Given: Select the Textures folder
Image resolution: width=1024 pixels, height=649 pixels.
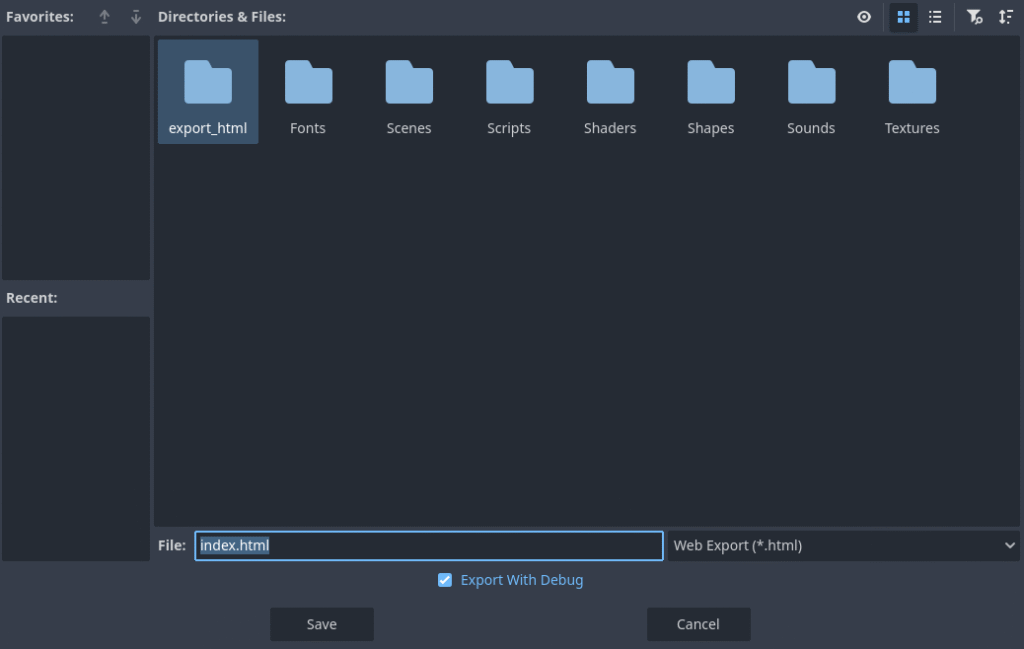Looking at the screenshot, I should click(x=912, y=92).
